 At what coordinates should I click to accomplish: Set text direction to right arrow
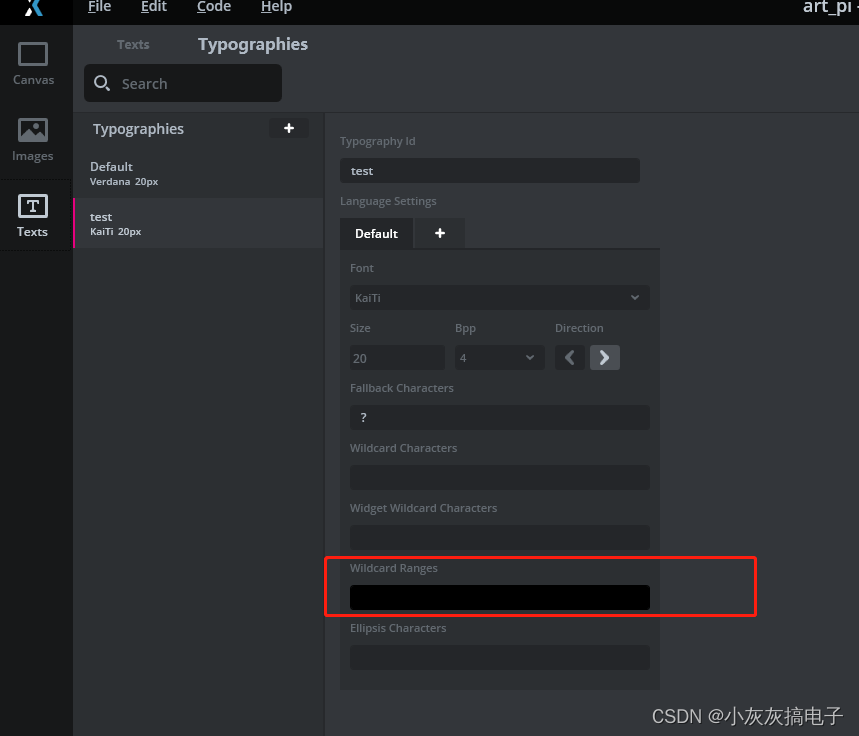pyautogui.click(x=605, y=358)
